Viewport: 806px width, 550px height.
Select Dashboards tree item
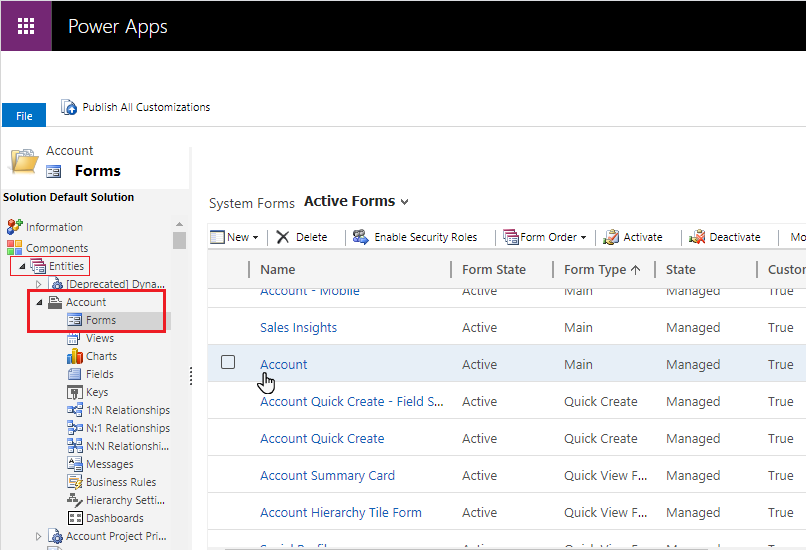click(x=115, y=518)
